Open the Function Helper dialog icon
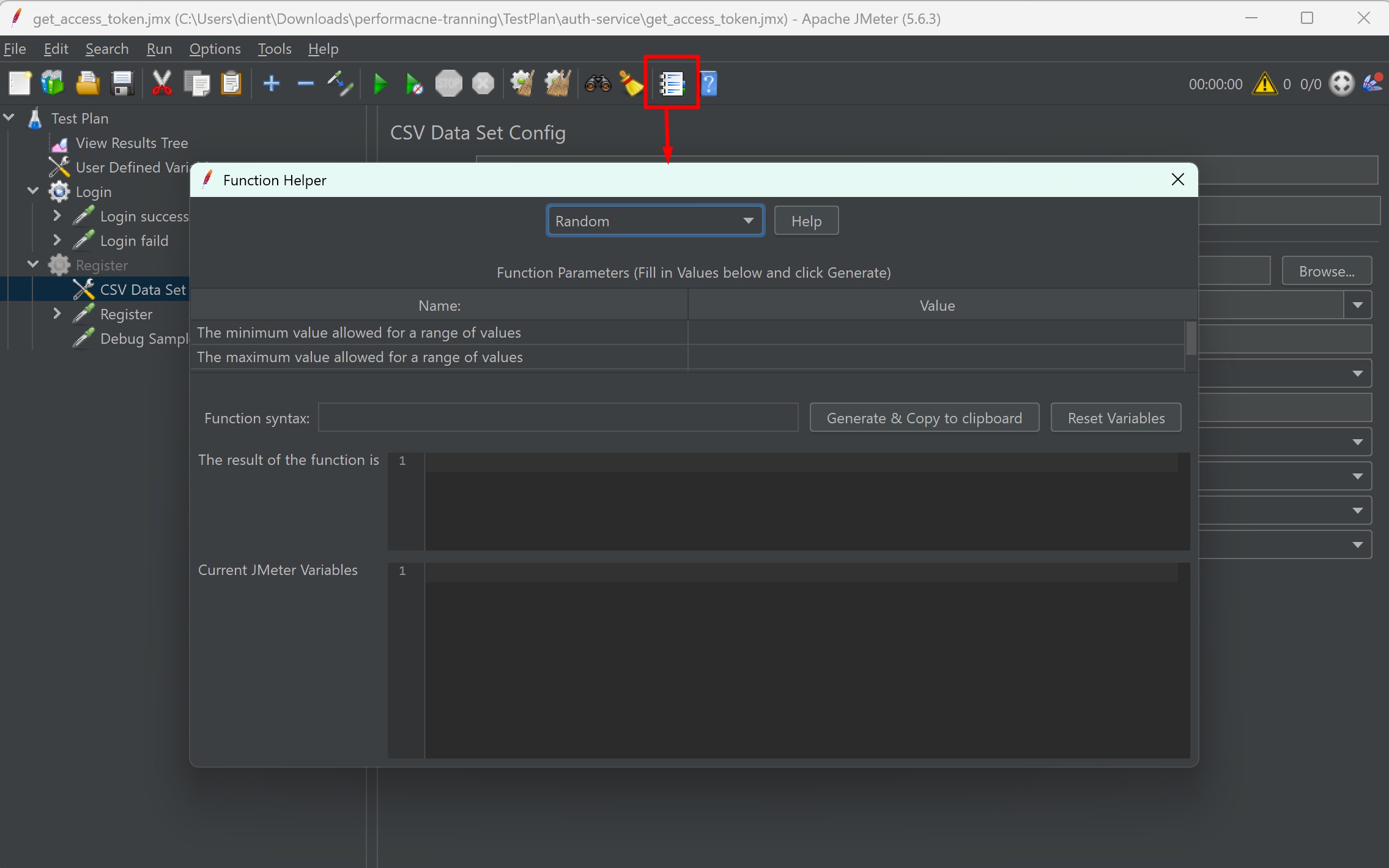The width and height of the screenshot is (1389, 868). click(672, 84)
